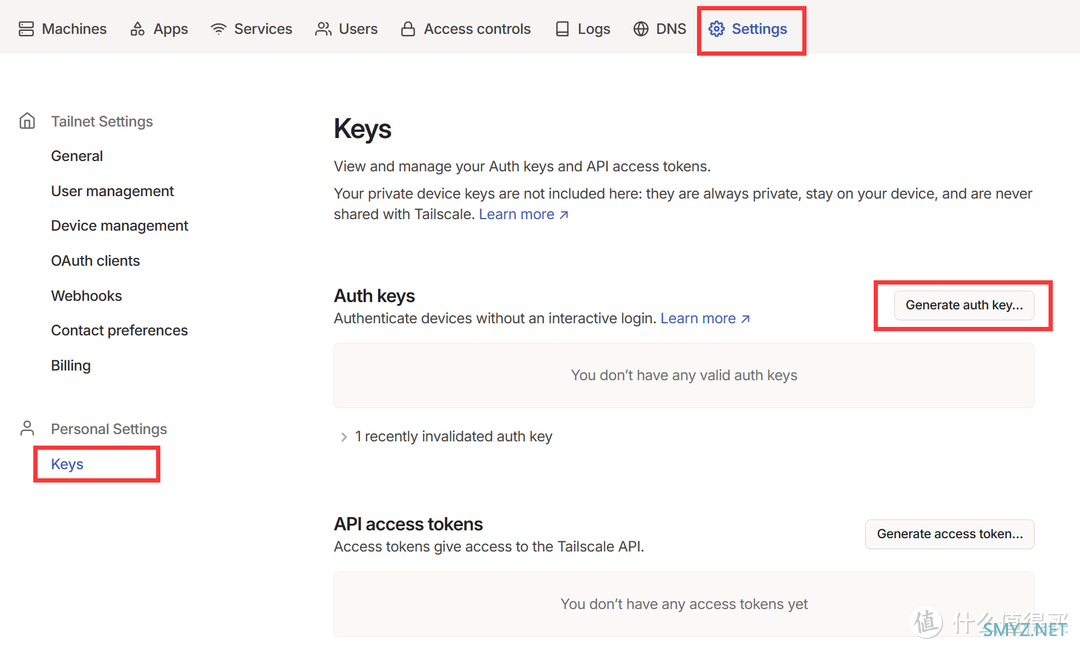This screenshot has width=1080, height=649.
Task: Switch to the Apps tab
Action: pyautogui.click(x=159, y=29)
